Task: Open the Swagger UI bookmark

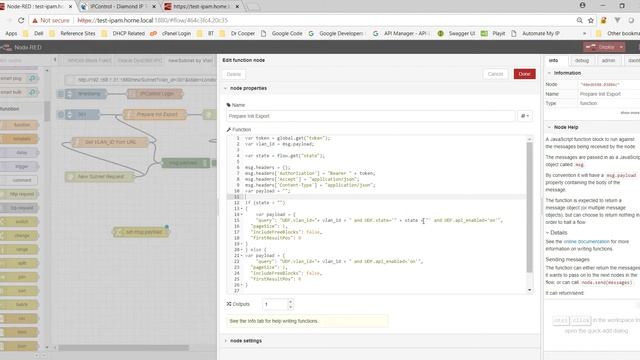Action: click(456, 33)
